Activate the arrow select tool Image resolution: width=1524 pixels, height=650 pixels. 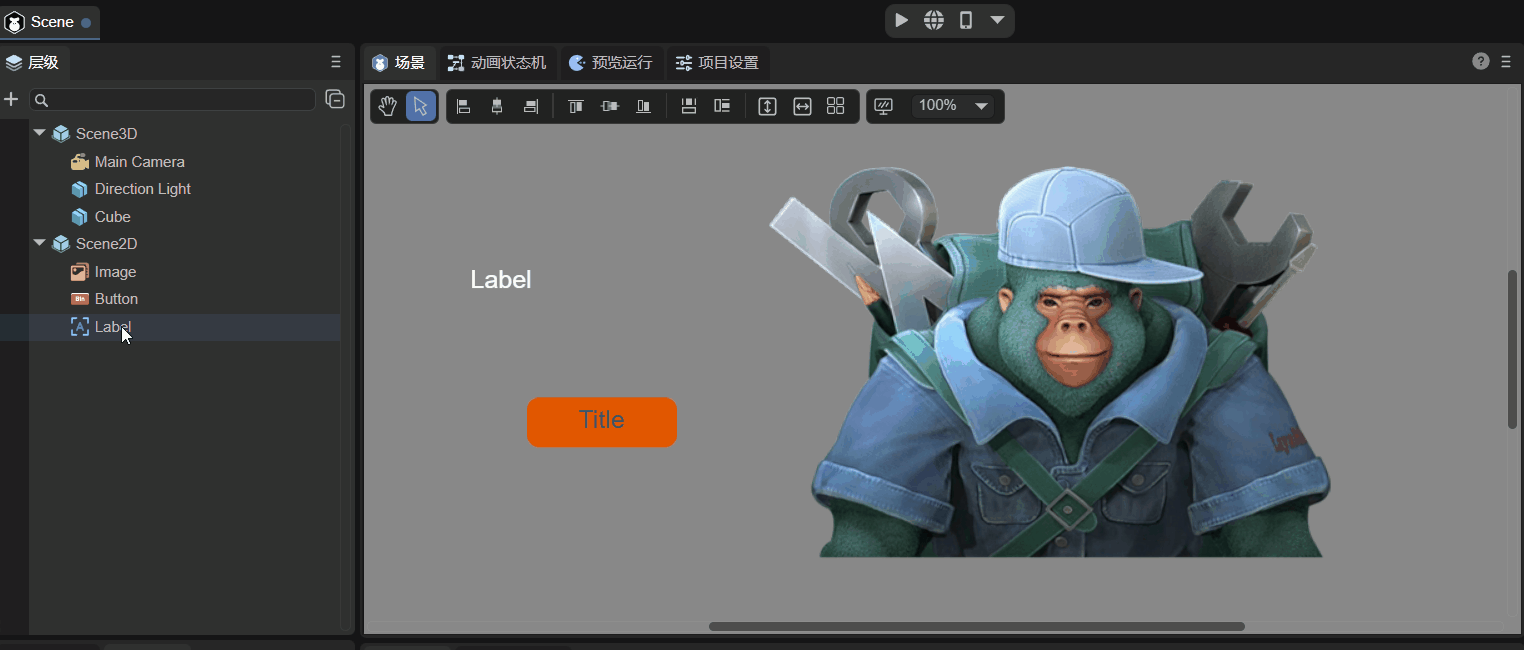tap(421, 106)
